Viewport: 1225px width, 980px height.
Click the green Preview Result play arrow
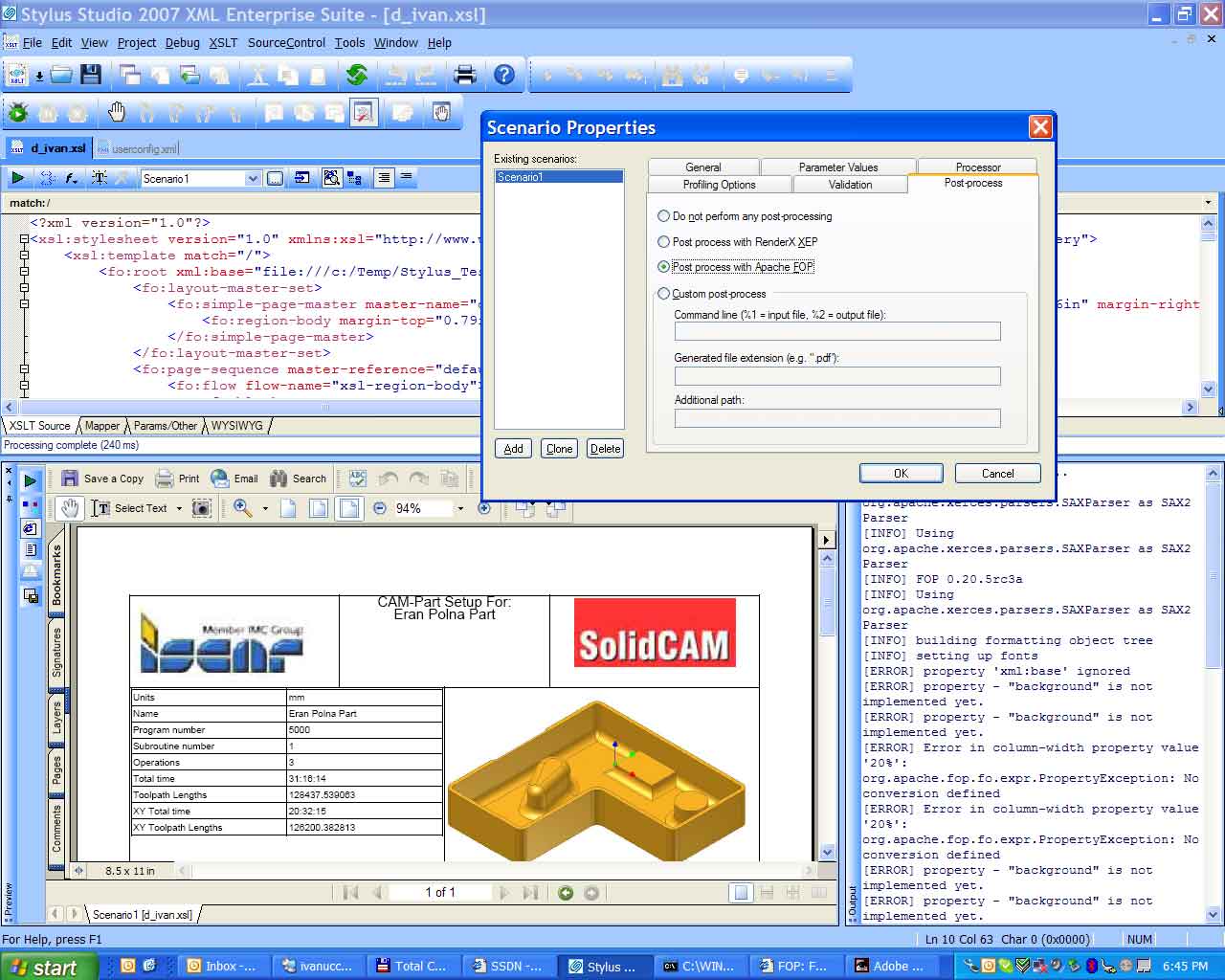17,178
